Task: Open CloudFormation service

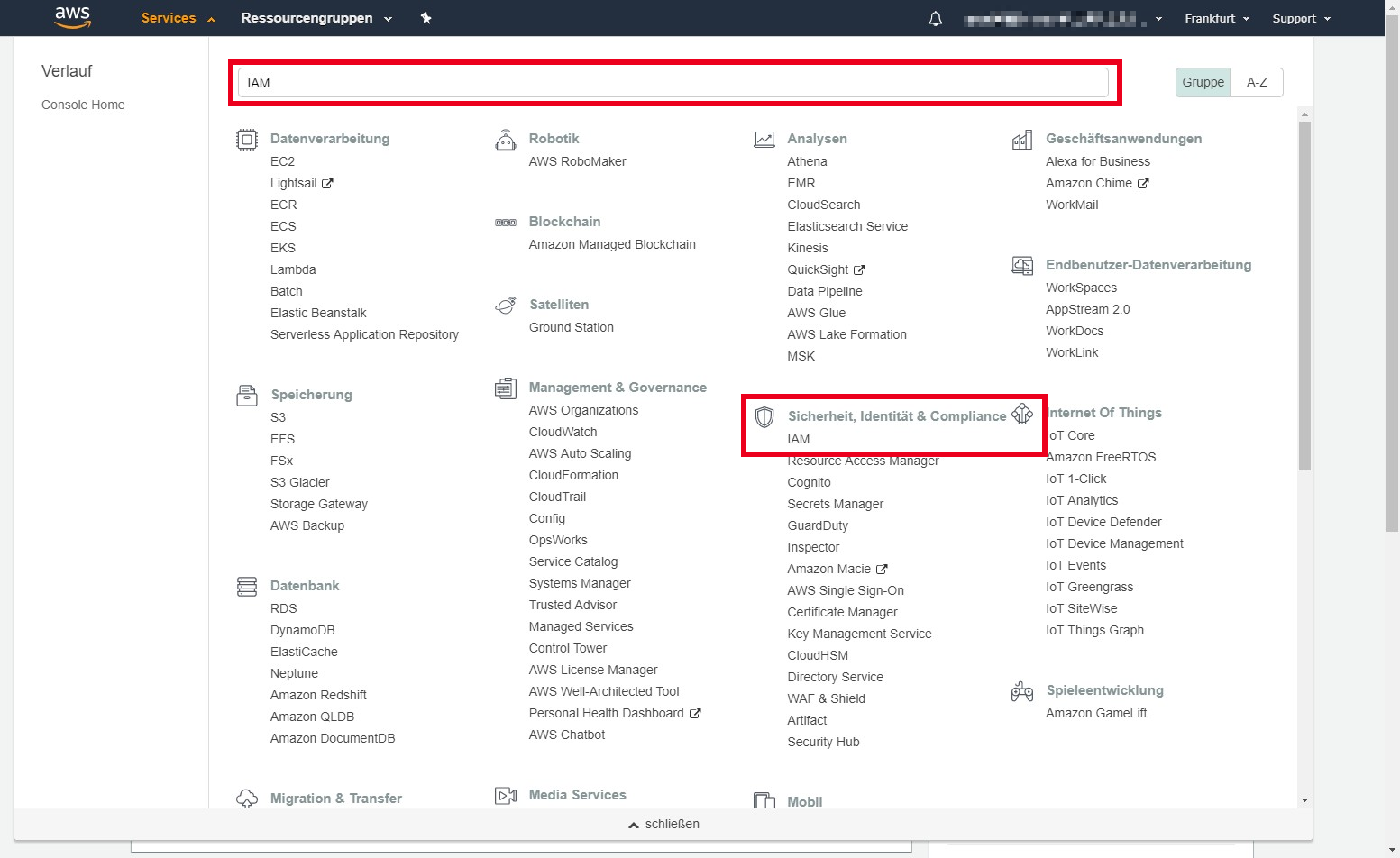Action: 573,475
